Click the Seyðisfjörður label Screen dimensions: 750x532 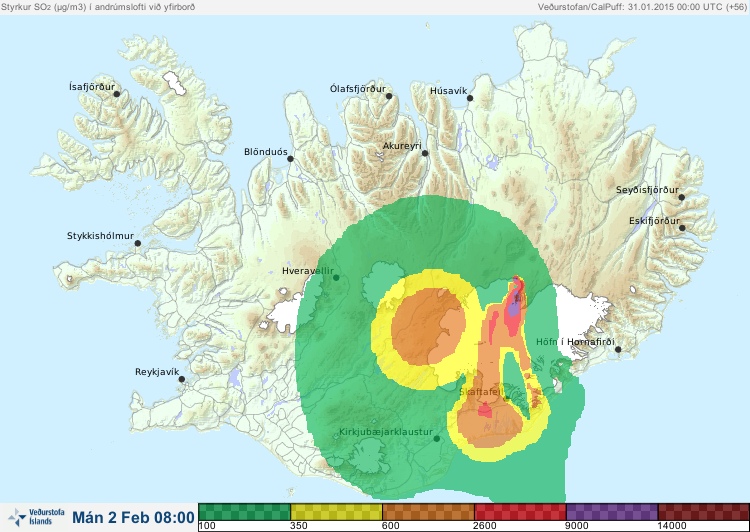[647, 190]
